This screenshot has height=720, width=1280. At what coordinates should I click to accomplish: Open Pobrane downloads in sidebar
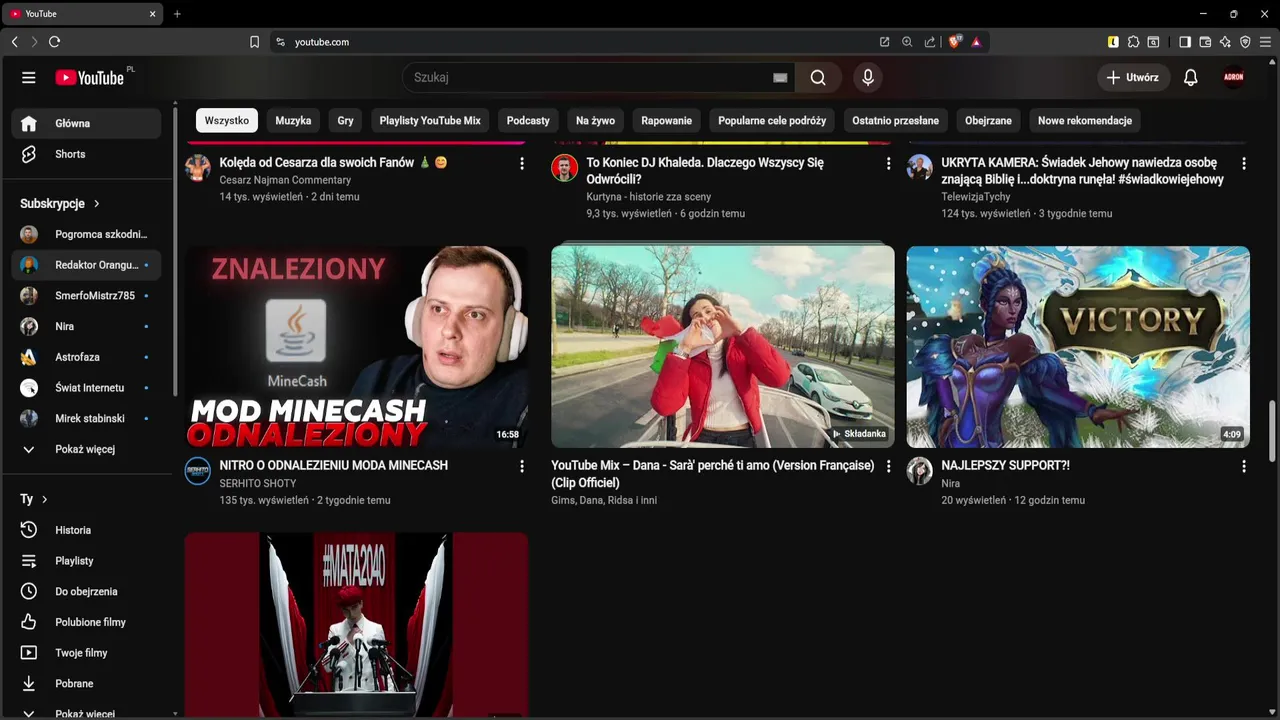[86, 684]
